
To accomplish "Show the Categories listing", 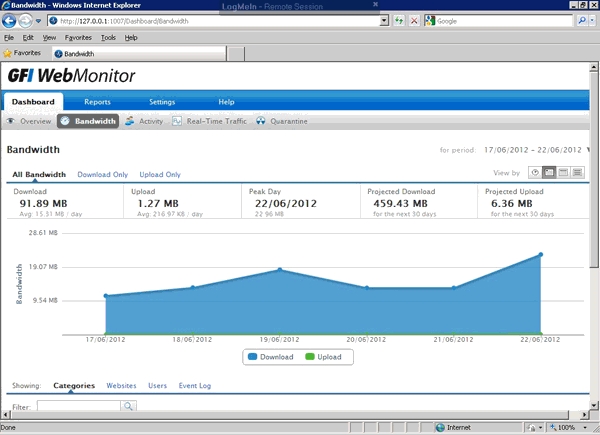I will click(x=74, y=386).
